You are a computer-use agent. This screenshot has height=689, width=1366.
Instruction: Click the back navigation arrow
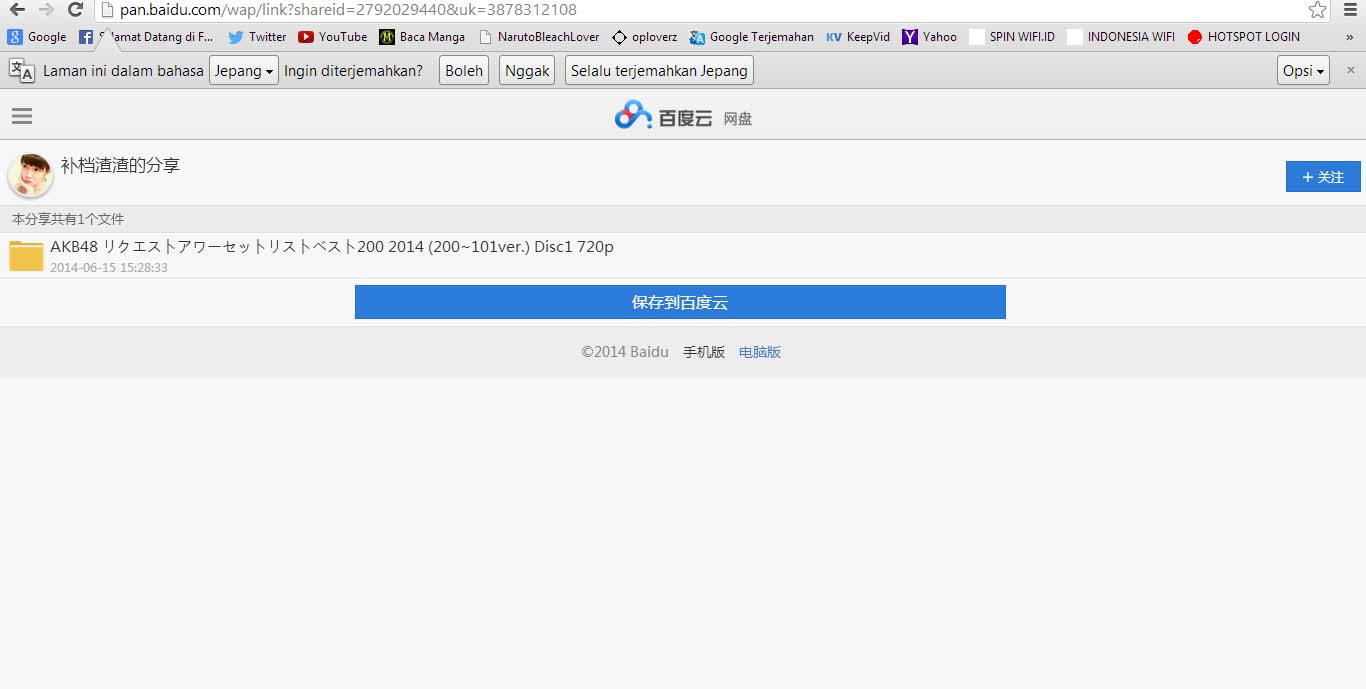[x=16, y=10]
